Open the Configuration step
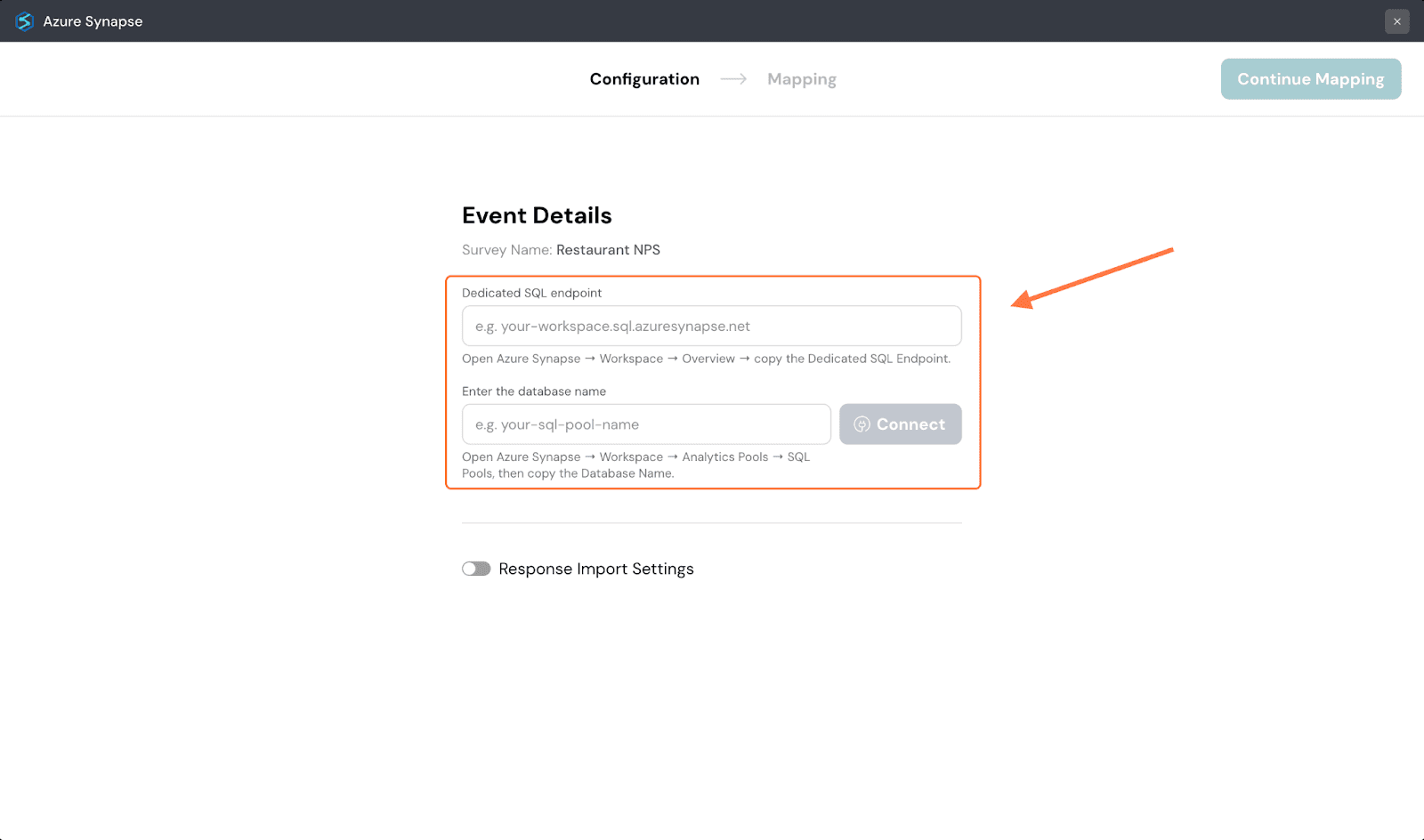This screenshot has height=840, width=1424. [x=644, y=79]
